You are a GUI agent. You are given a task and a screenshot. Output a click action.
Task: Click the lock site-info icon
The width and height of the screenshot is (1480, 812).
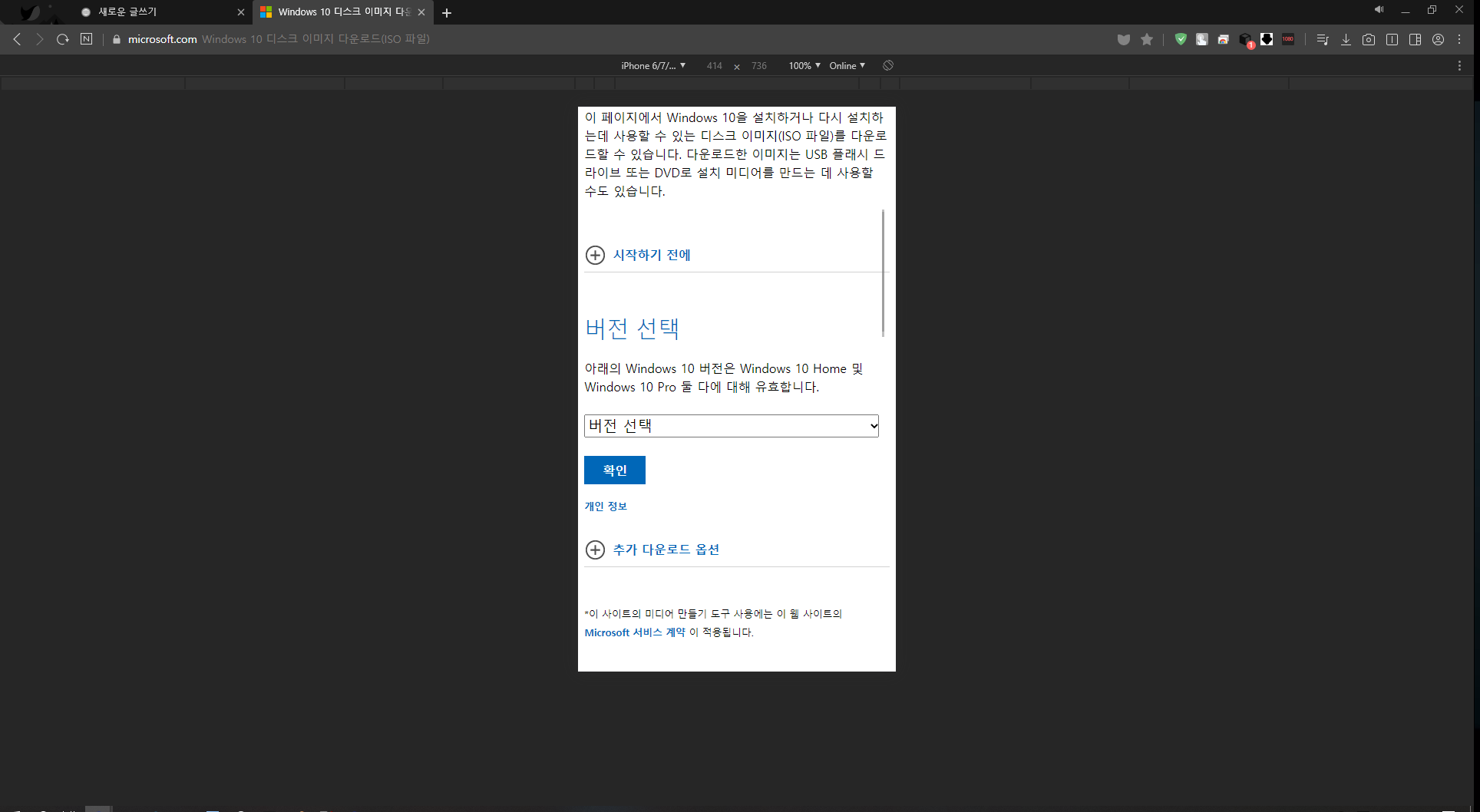117,39
